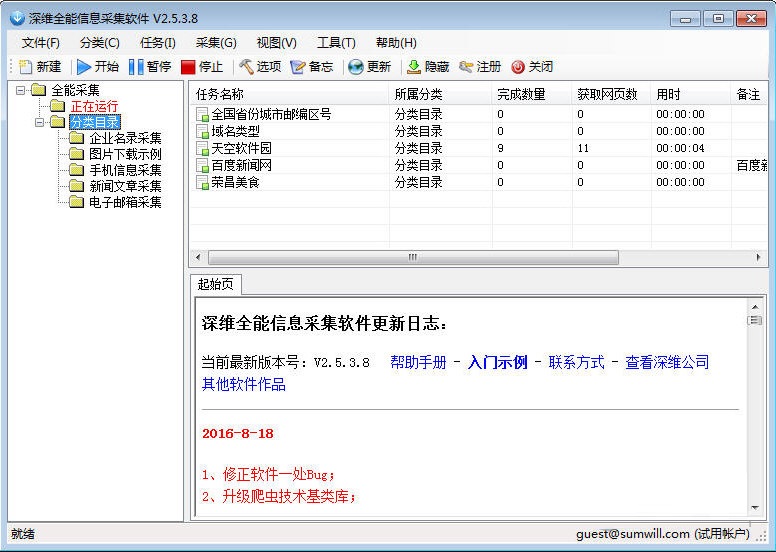Select the 起始页 tab
The height and width of the screenshot is (552, 776).
pyautogui.click(x=216, y=284)
